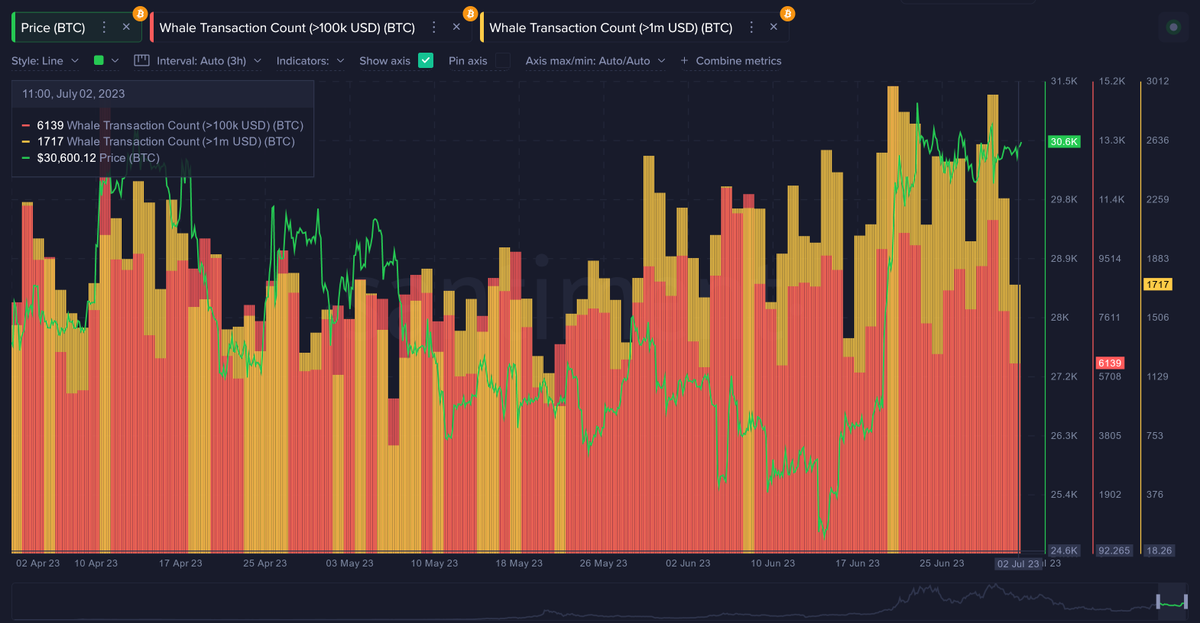1200x623 pixels.
Task: Open options for Whale Transaction Count >1m metric
Action: pyautogui.click(x=752, y=27)
